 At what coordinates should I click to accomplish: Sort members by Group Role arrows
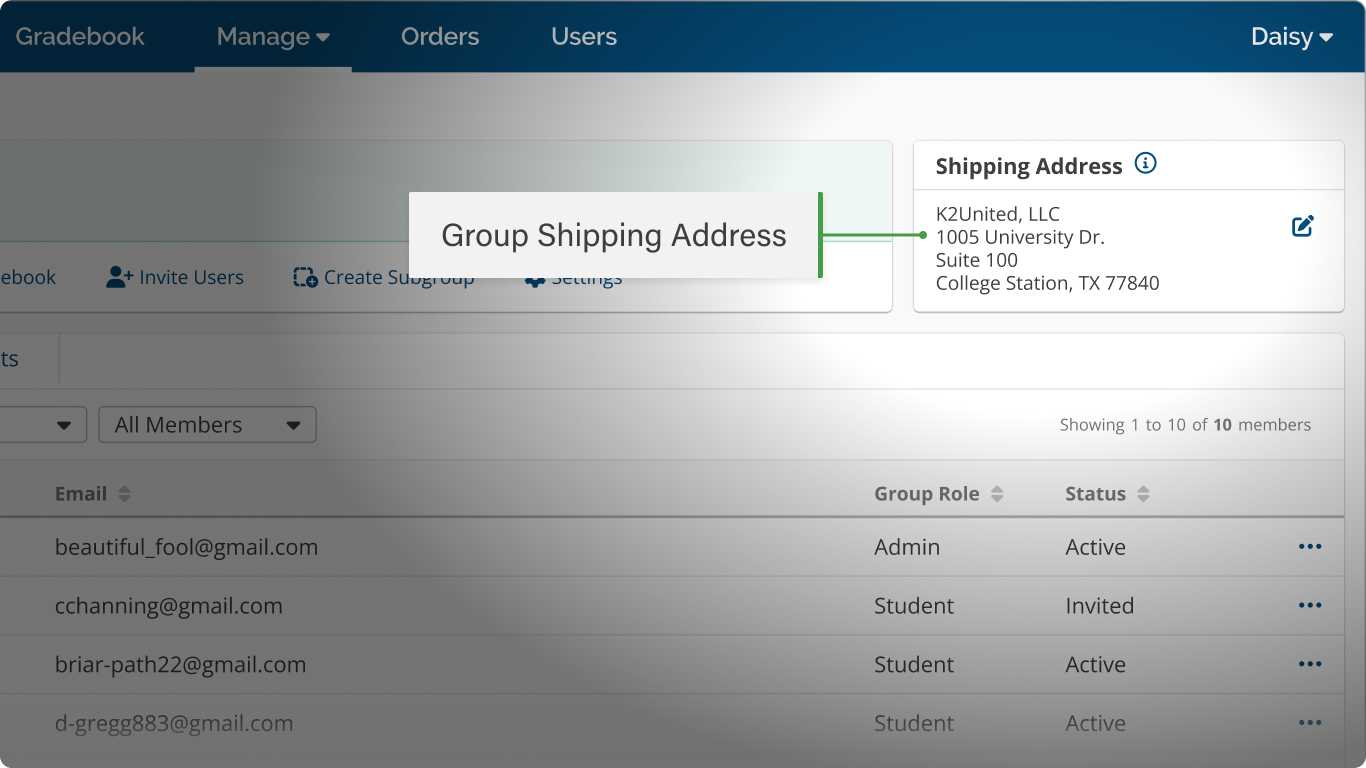coord(997,494)
